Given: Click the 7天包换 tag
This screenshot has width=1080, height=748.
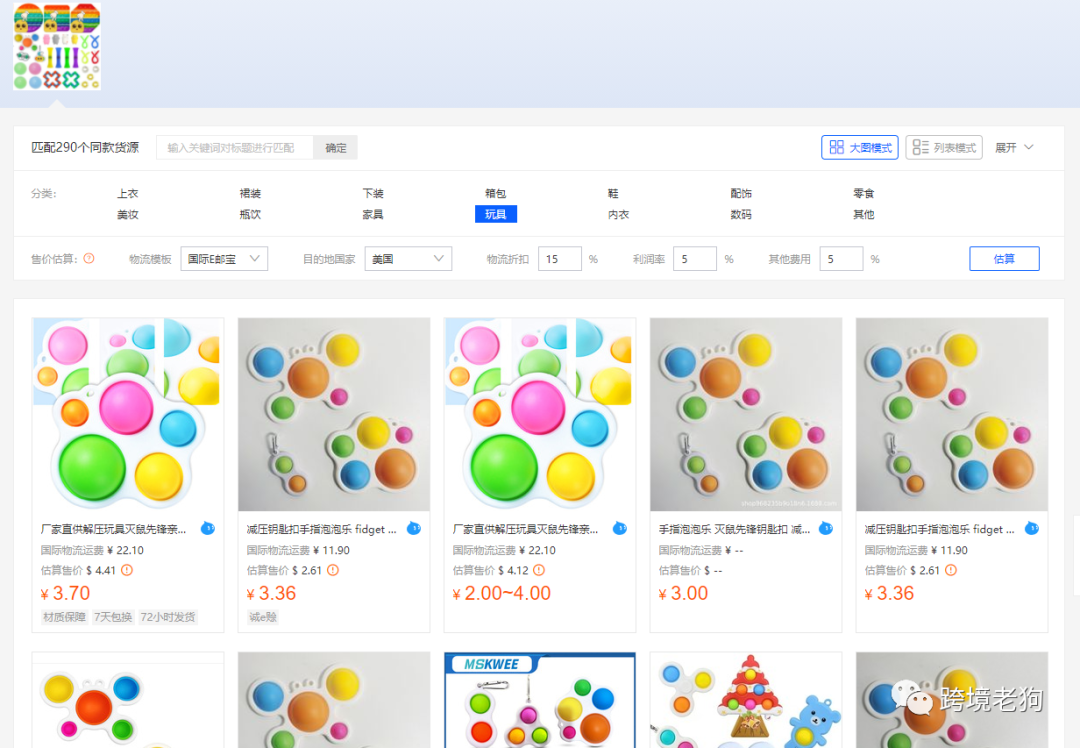Looking at the screenshot, I should coord(113,617).
